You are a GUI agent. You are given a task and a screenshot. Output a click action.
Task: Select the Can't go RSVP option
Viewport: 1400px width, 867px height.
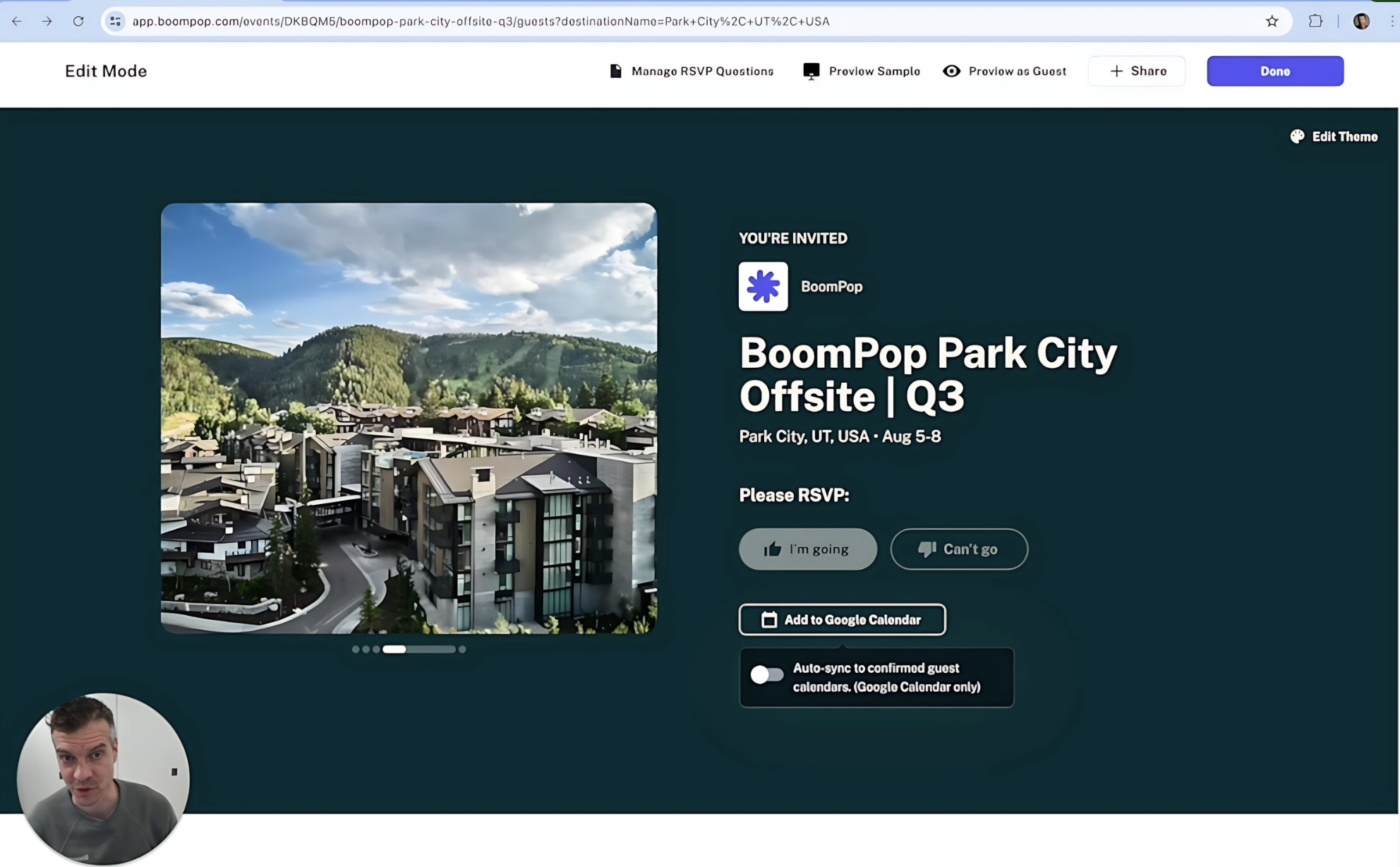point(958,549)
